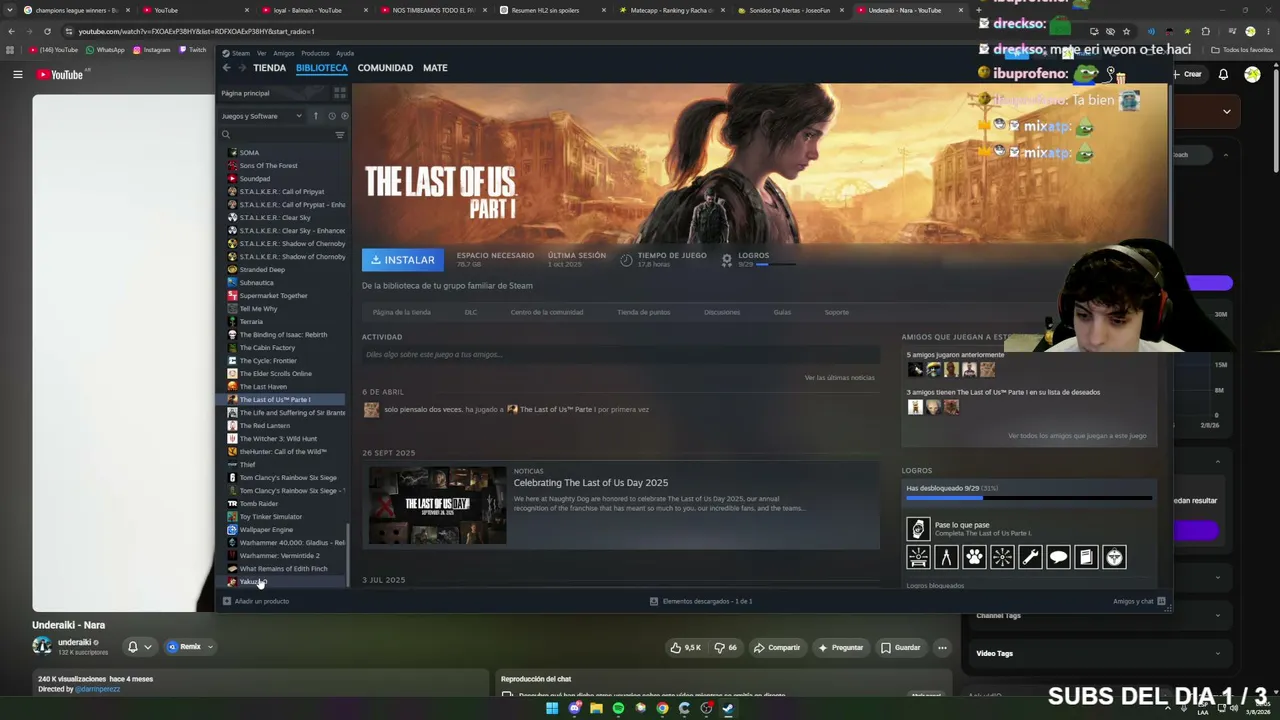Open advanced filters icon beside library search
The image size is (1280, 720).
pyautogui.click(x=340, y=135)
